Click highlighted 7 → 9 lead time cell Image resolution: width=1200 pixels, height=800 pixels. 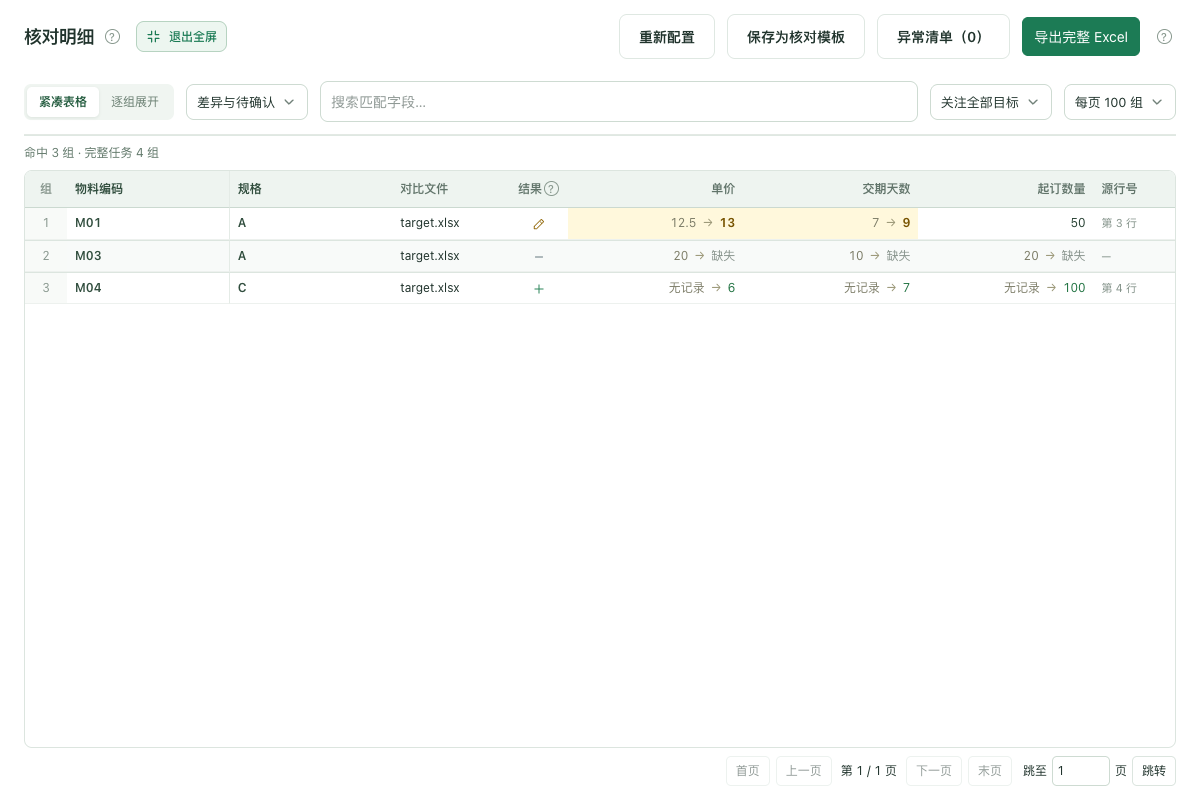coord(830,223)
